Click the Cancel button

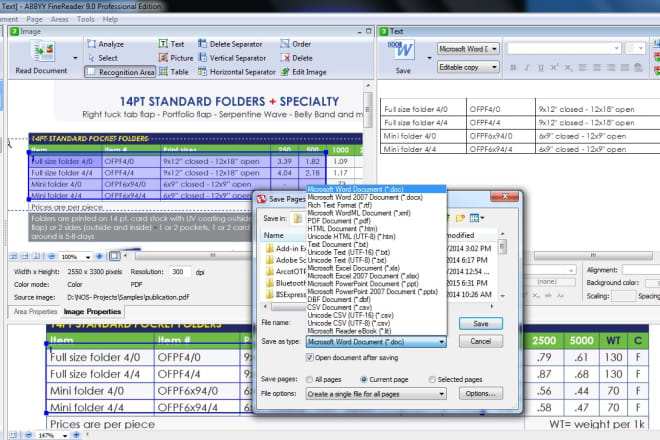click(480, 341)
